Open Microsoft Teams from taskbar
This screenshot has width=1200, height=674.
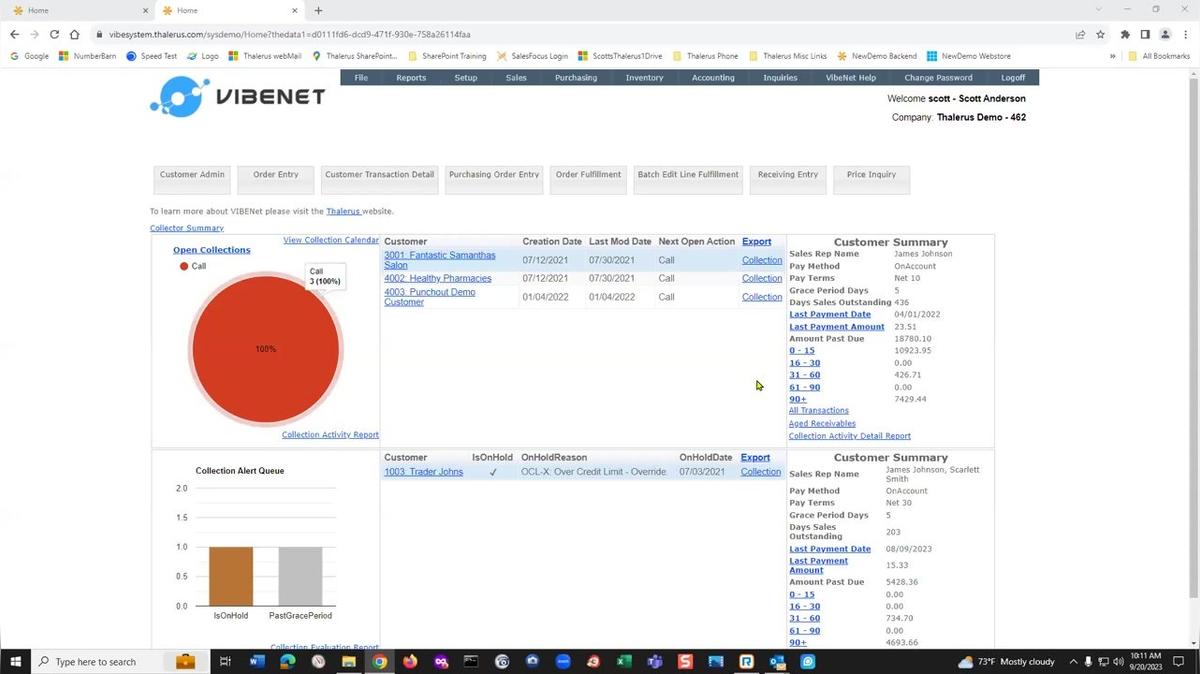654,662
